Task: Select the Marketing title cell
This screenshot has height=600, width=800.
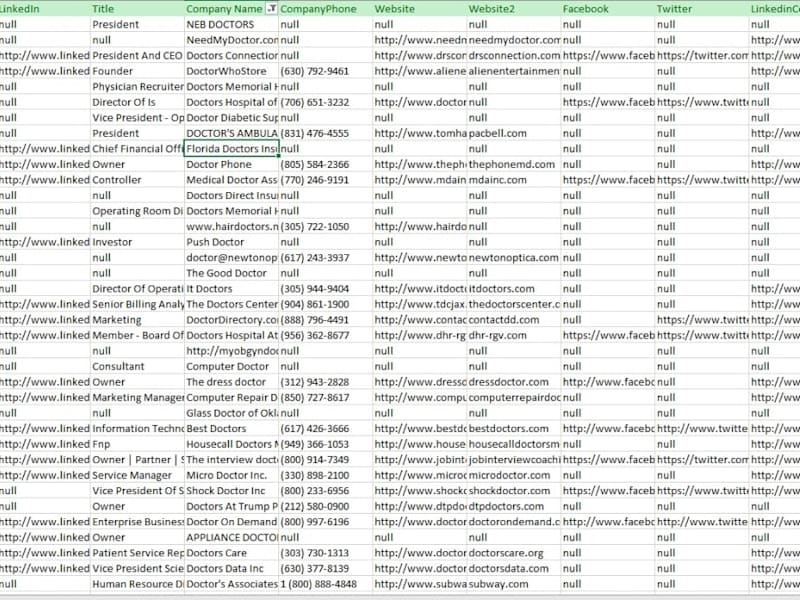Action: coord(137,320)
